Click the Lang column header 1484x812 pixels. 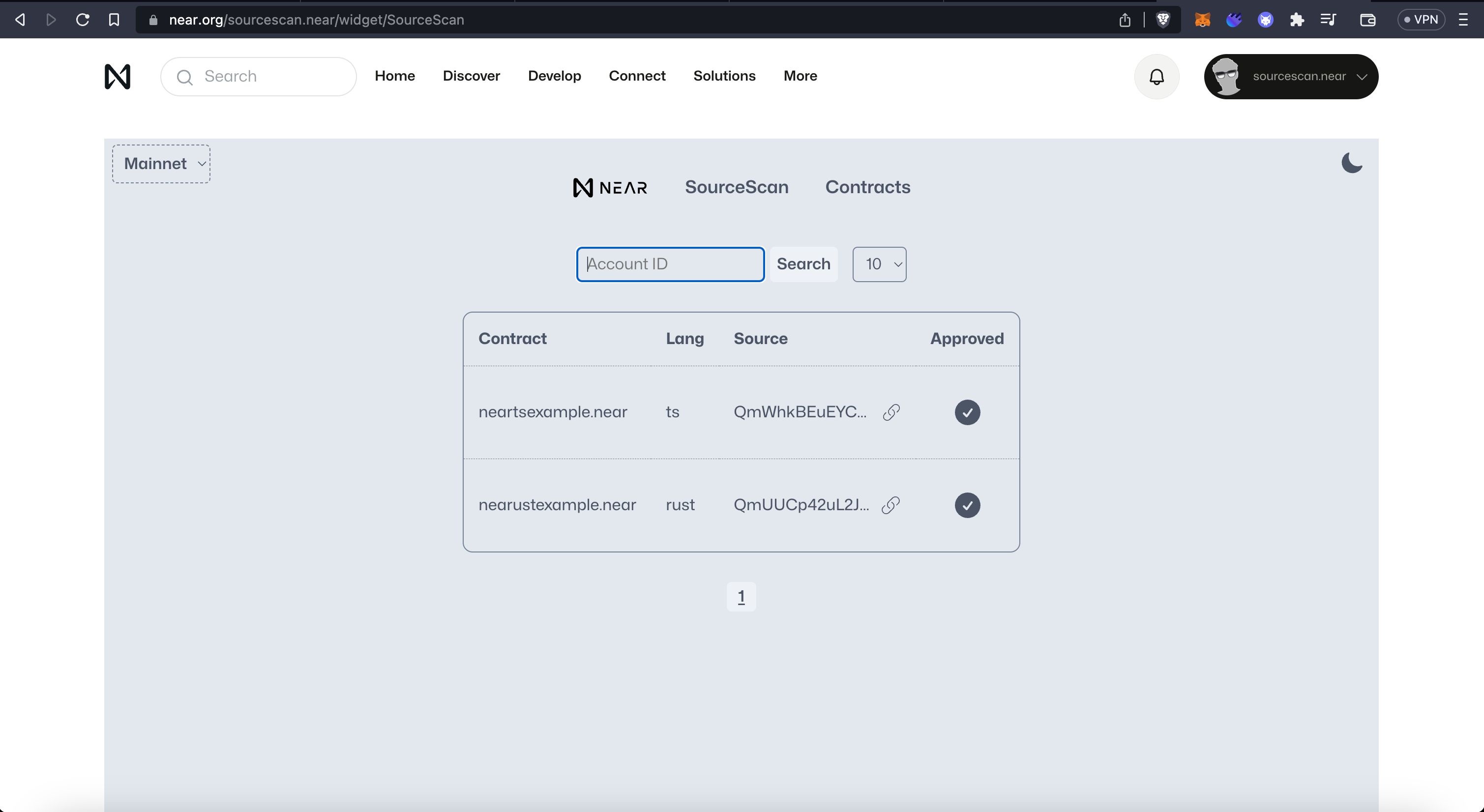684,339
